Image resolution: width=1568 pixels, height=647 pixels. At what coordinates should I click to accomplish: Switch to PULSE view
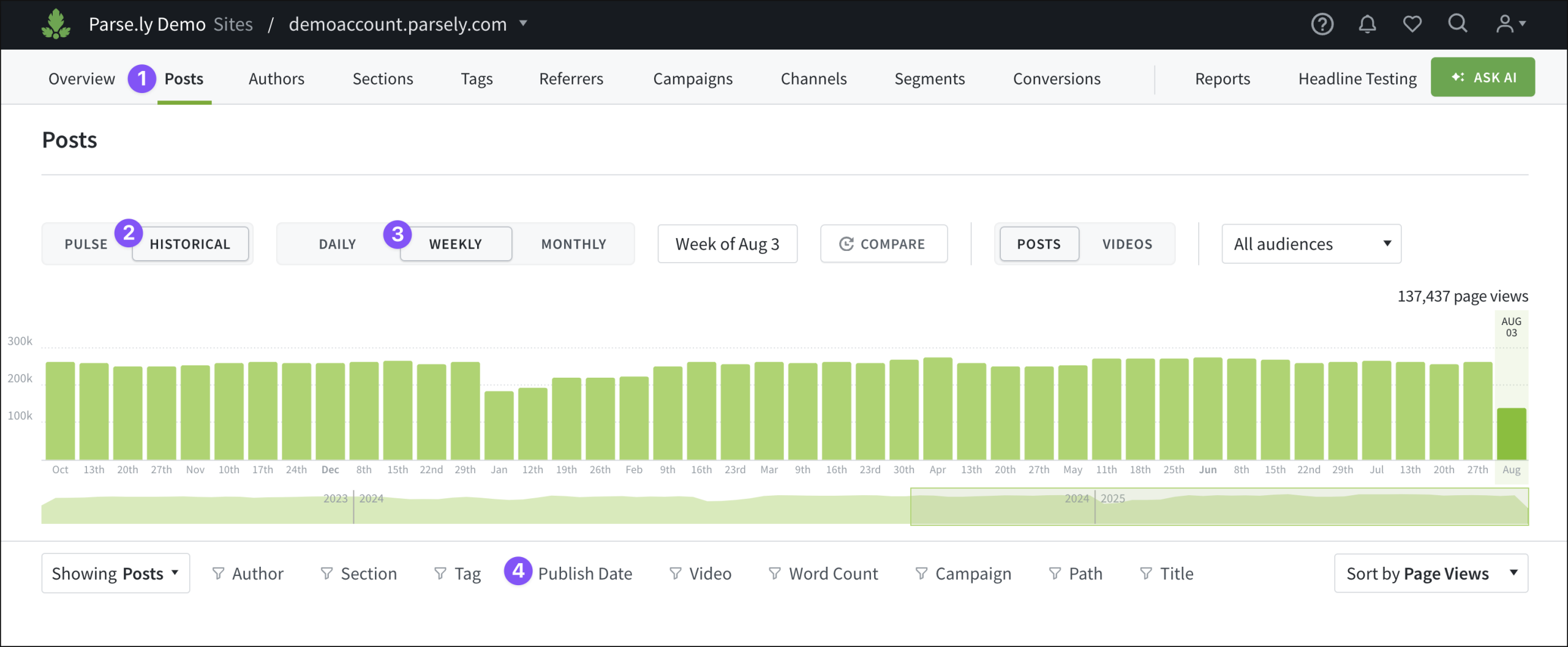point(86,243)
